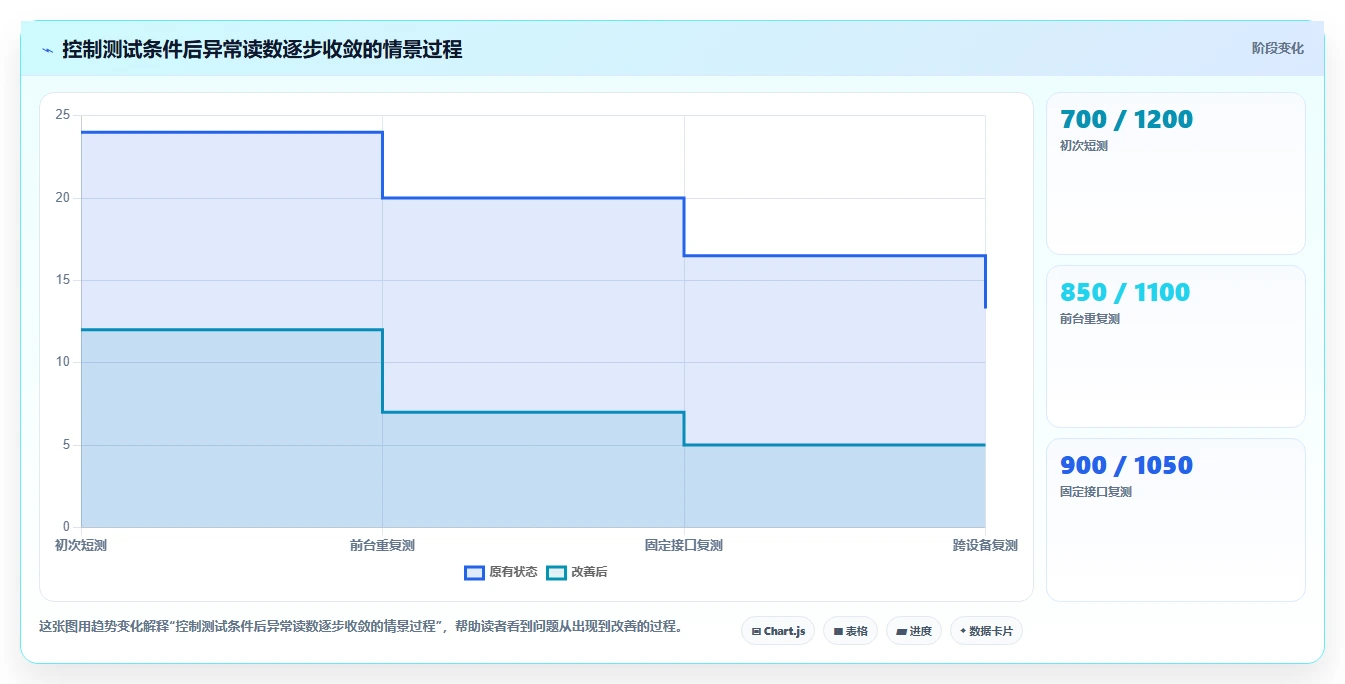Click the description text below the chart
The width and height of the screenshot is (1345, 684).
pyautogui.click(x=361, y=627)
